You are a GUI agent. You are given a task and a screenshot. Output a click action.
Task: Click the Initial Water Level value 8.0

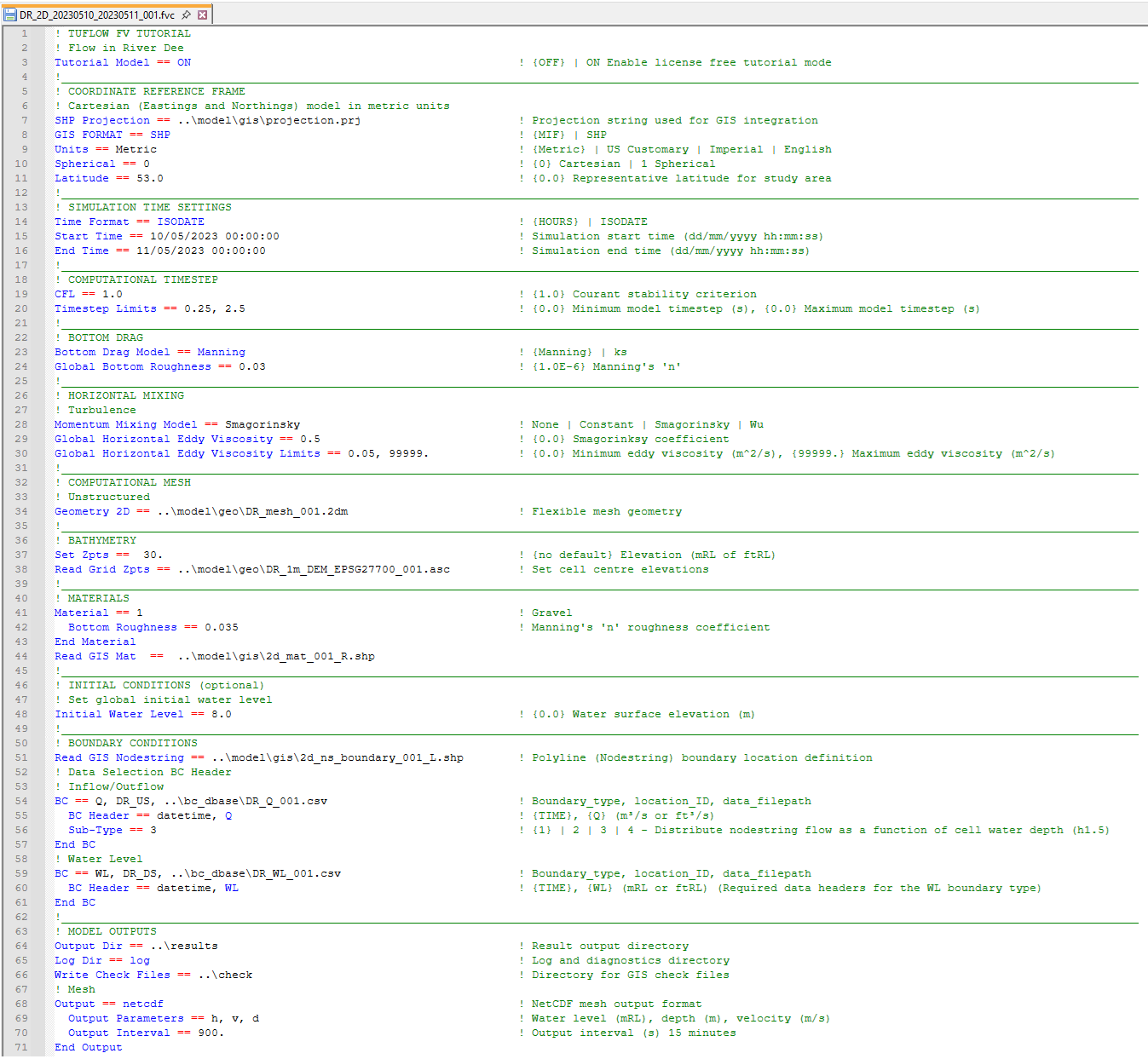(x=222, y=714)
